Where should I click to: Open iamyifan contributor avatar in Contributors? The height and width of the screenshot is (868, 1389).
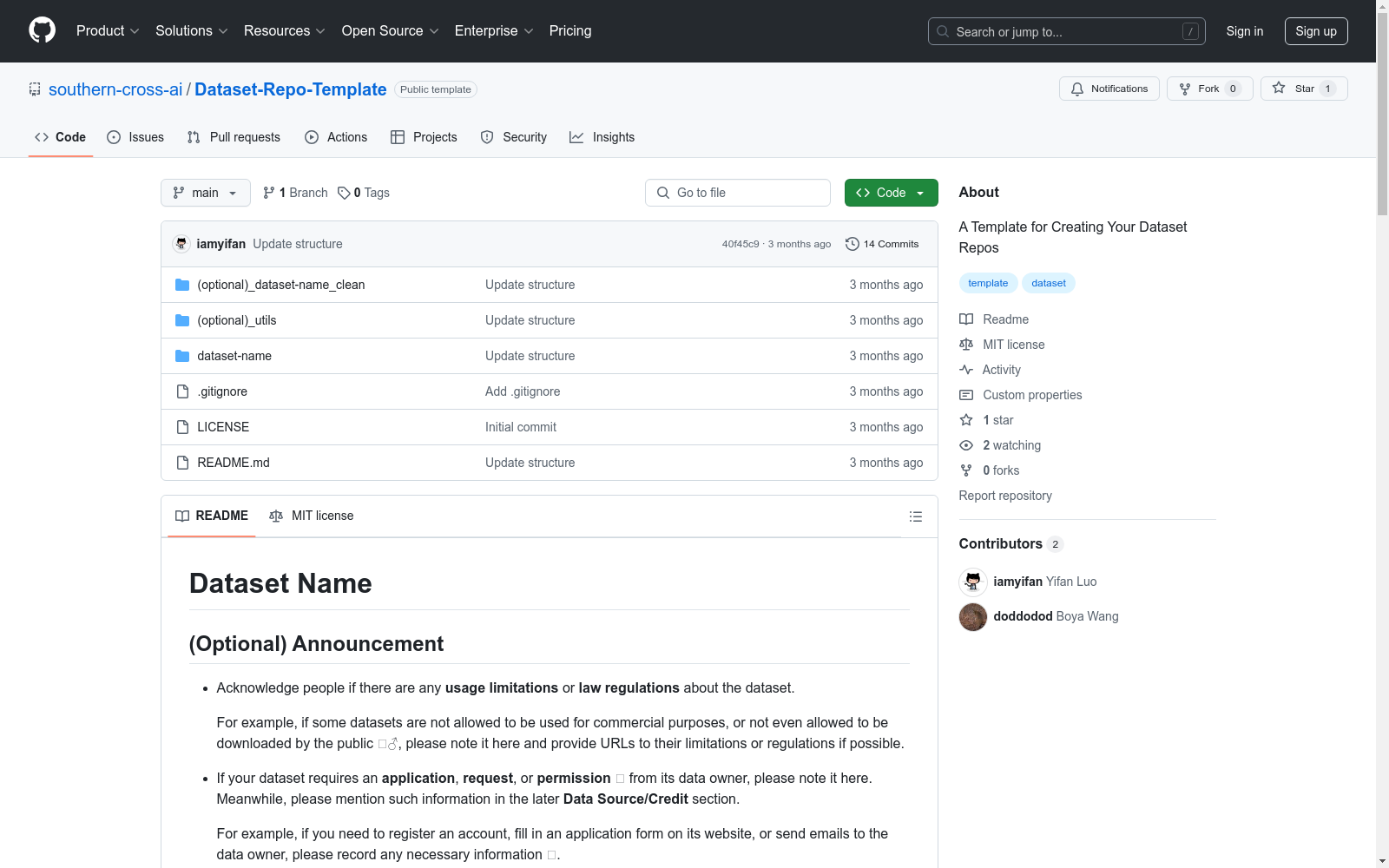point(973,582)
